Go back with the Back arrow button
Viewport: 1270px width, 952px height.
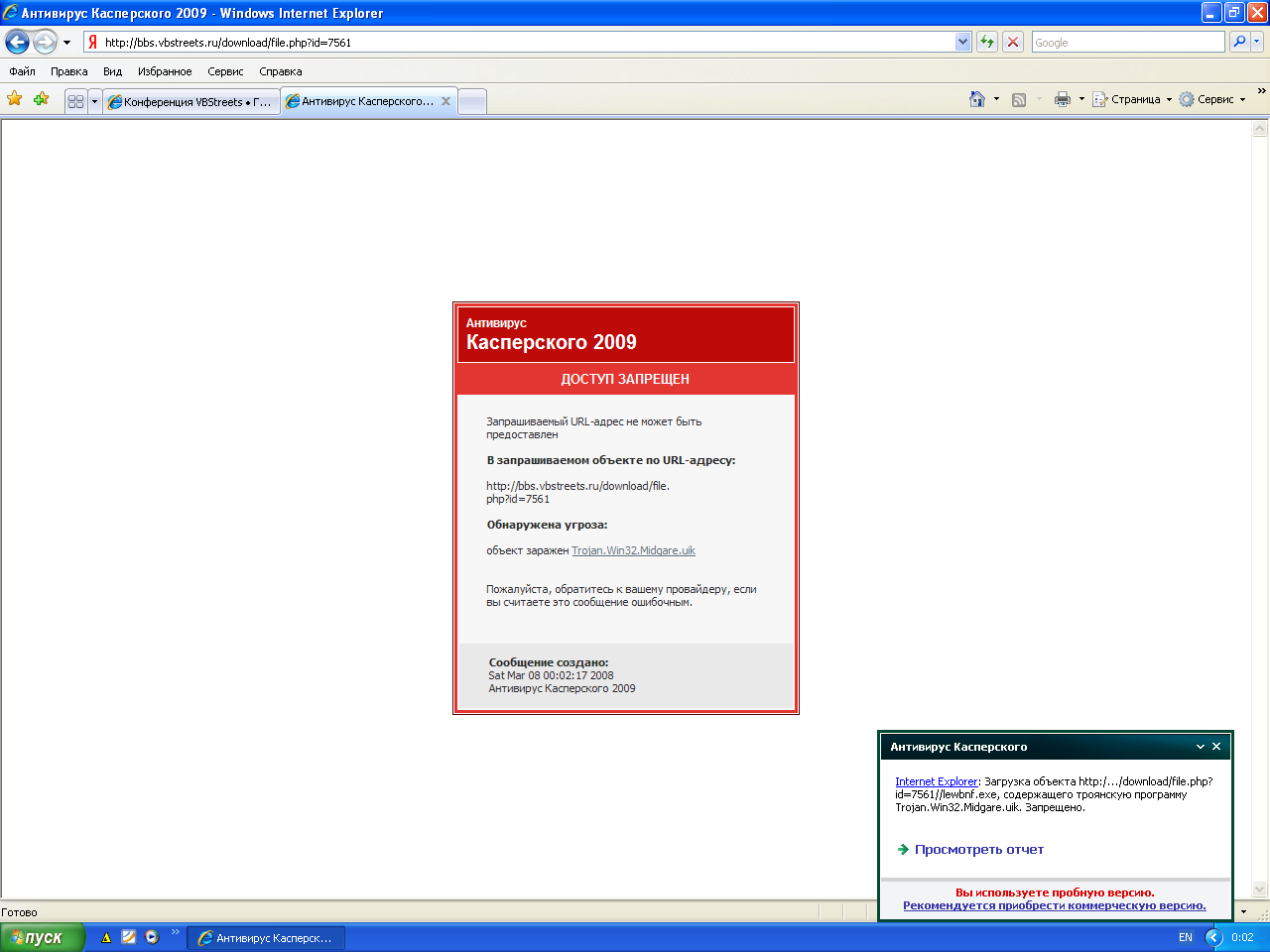(17, 42)
